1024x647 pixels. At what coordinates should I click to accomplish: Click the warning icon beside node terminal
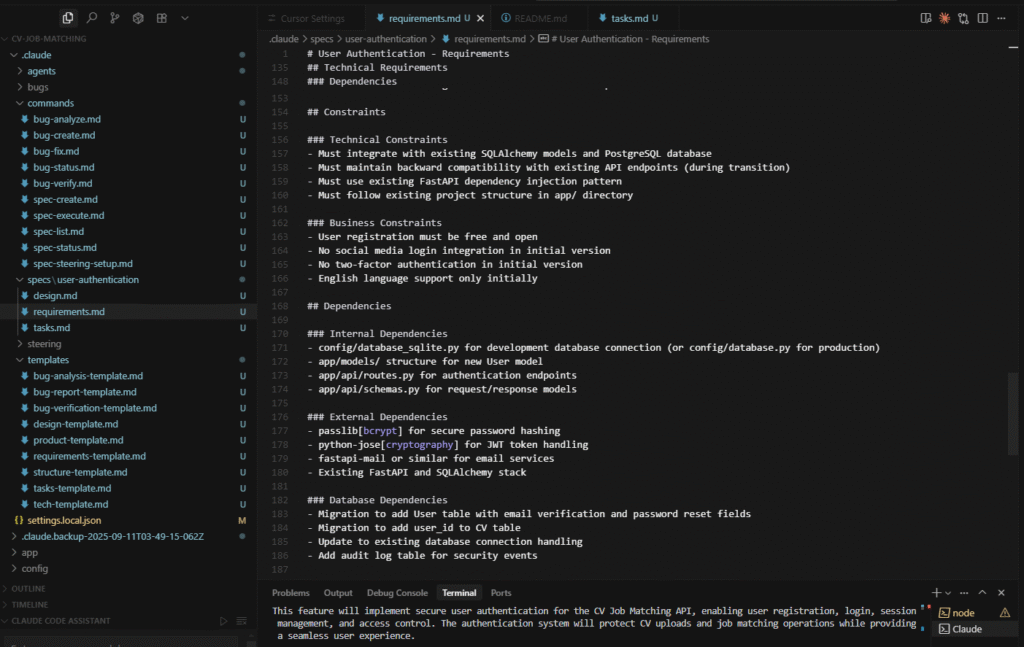pyautogui.click(x=1004, y=612)
